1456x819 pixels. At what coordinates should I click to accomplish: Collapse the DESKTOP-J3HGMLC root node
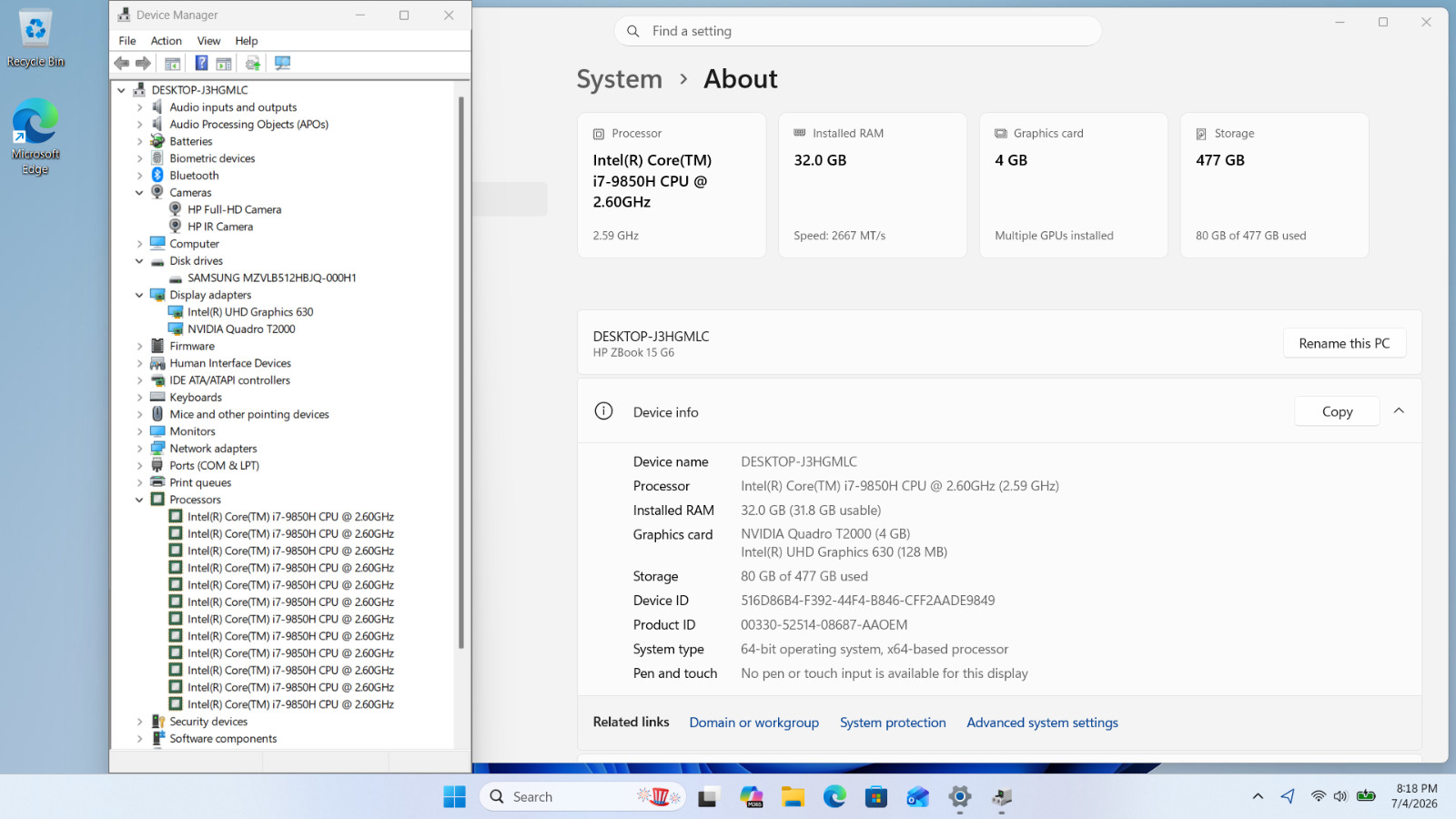coord(121,90)
